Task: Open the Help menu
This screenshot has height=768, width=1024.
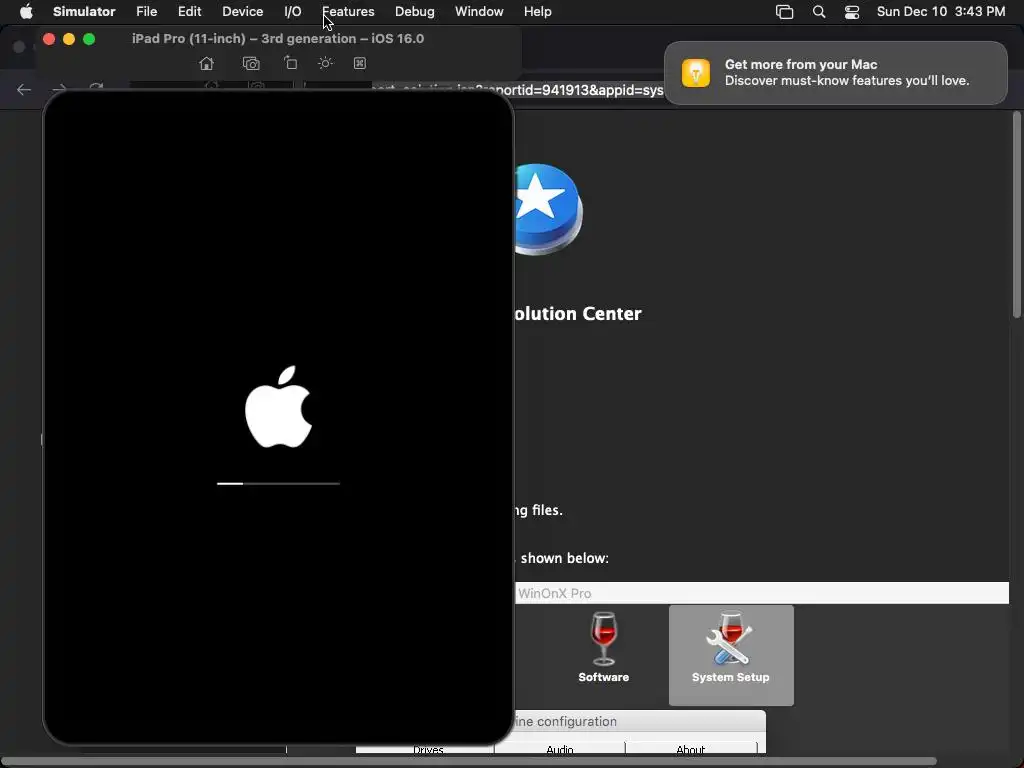Action: point(537,12)
